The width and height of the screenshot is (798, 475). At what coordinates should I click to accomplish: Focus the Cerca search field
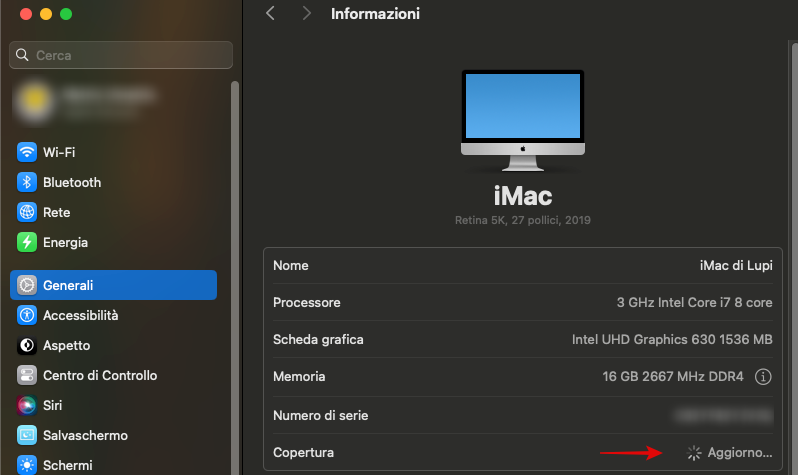(x=121, y=55)
